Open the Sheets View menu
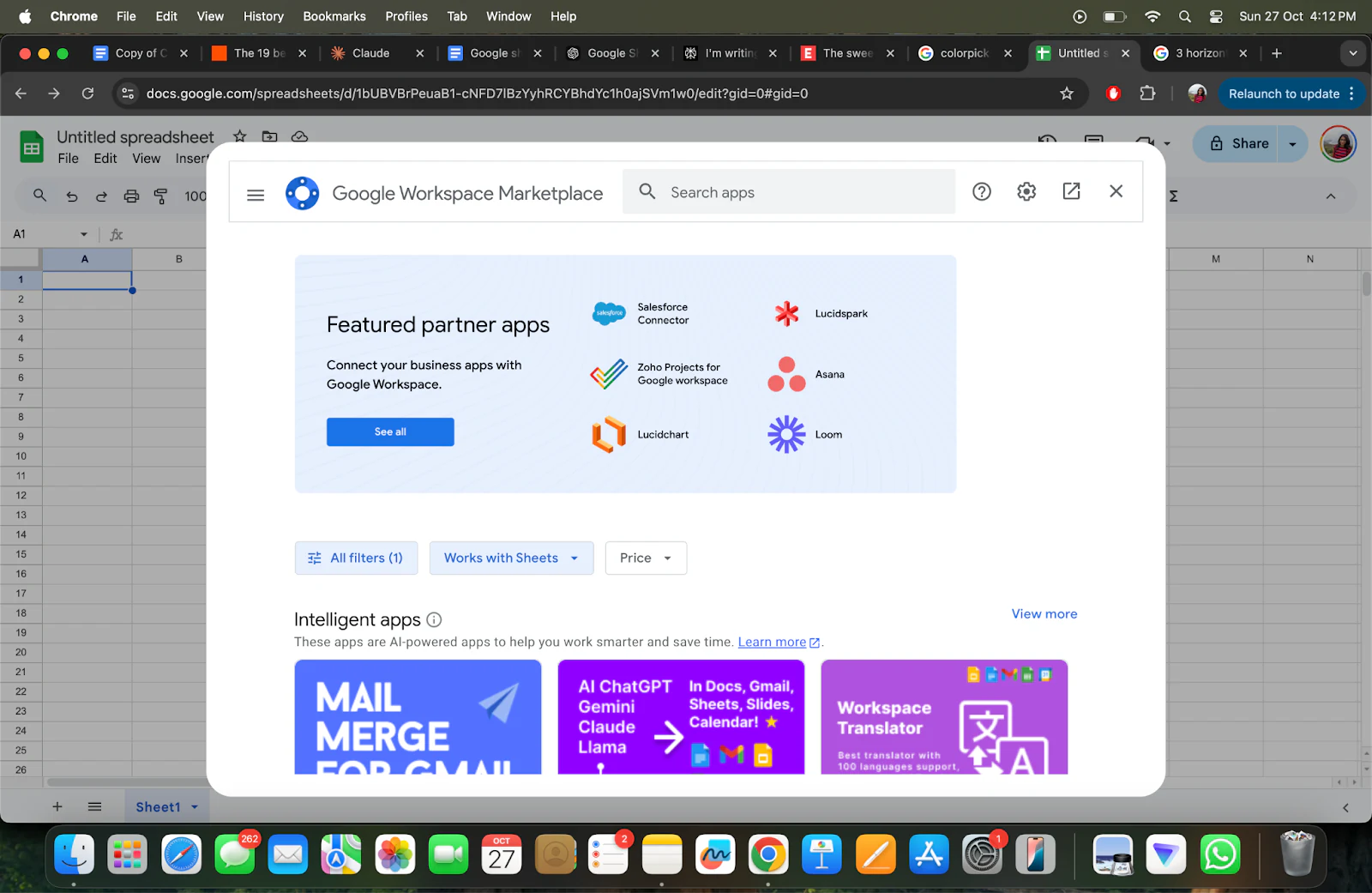 [x=146, y=159]
